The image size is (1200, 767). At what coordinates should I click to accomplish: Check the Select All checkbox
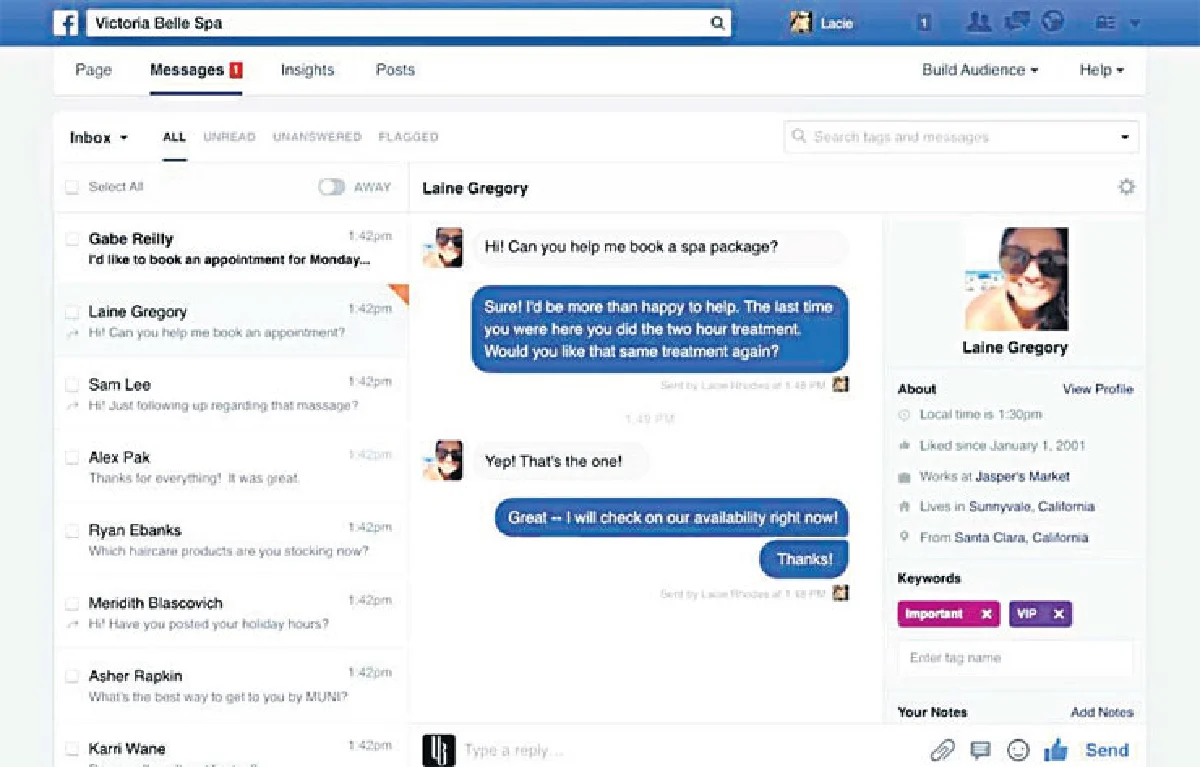point(72,187)
